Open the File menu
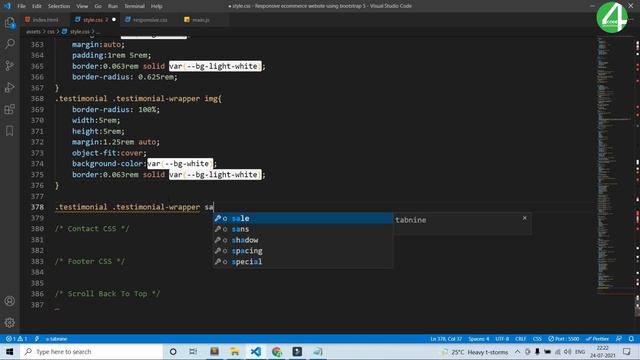Viewport: 640px width, 360px height. click(21, 6)
